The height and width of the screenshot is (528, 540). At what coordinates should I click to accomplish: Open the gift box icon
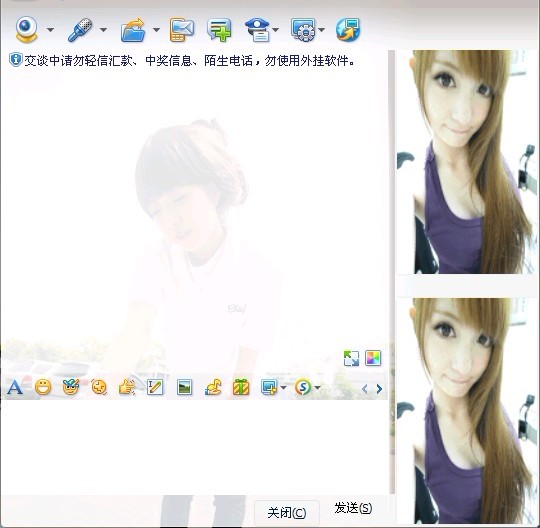pos(241,387)
